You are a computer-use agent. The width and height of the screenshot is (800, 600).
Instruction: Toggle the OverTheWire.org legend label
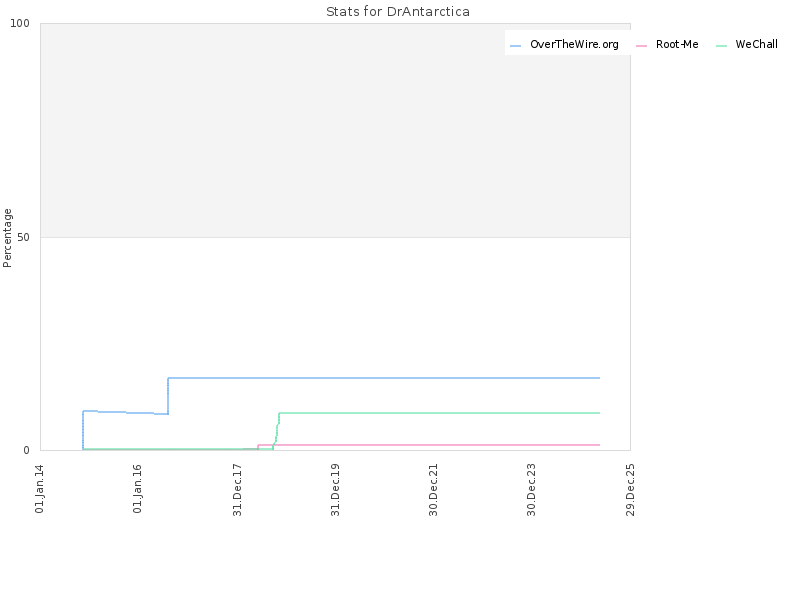pos(574,44)
